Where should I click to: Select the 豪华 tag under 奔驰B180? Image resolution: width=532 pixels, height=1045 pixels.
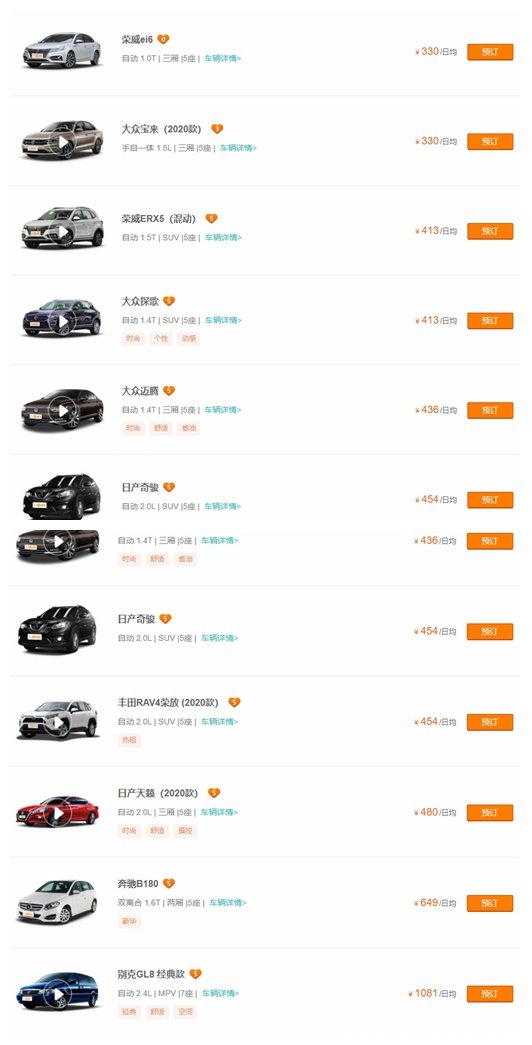[x=129, y=922]
